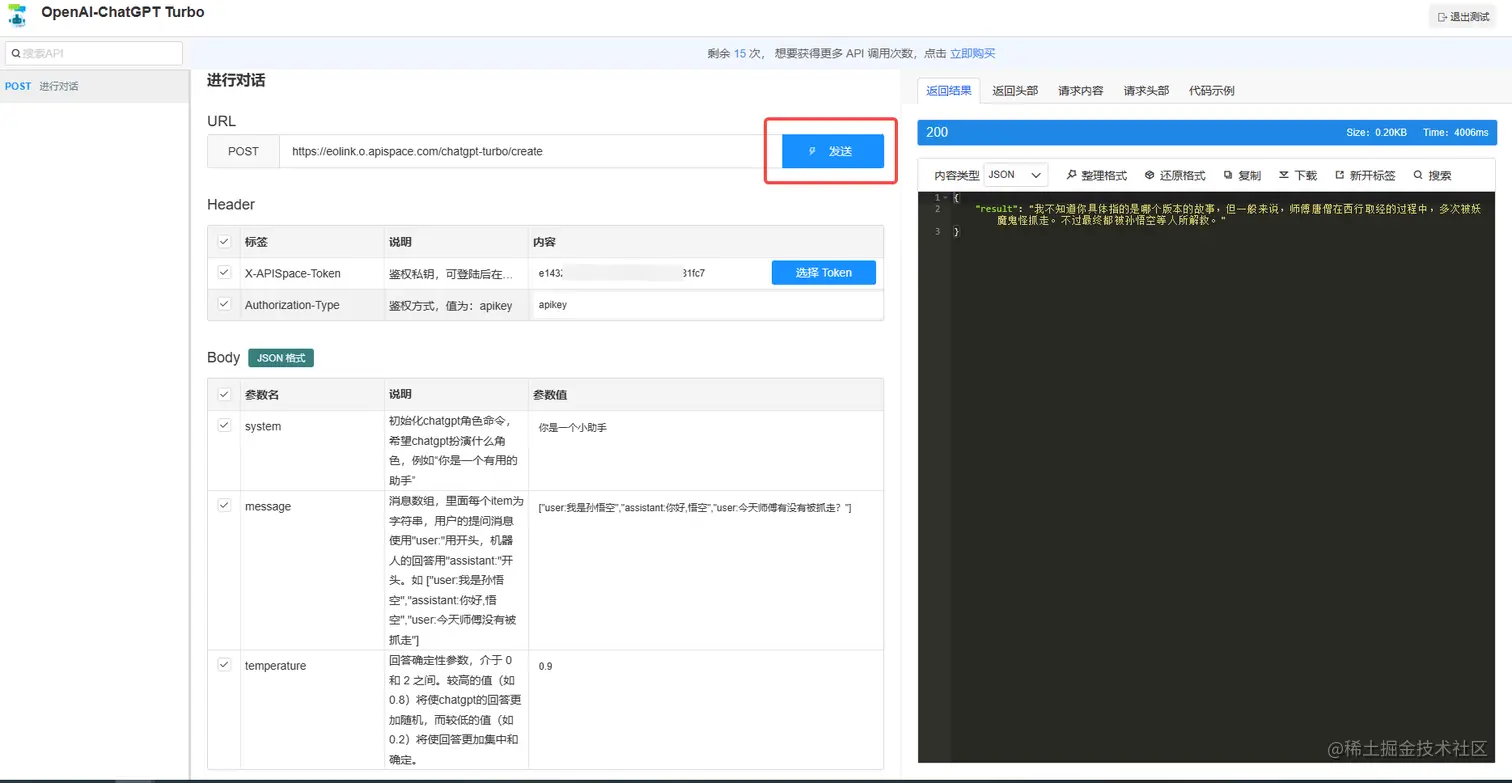Screen dimensions: 1512x783
Task: Toggle the Header select-all checkbox
Action: pos(224,241)
